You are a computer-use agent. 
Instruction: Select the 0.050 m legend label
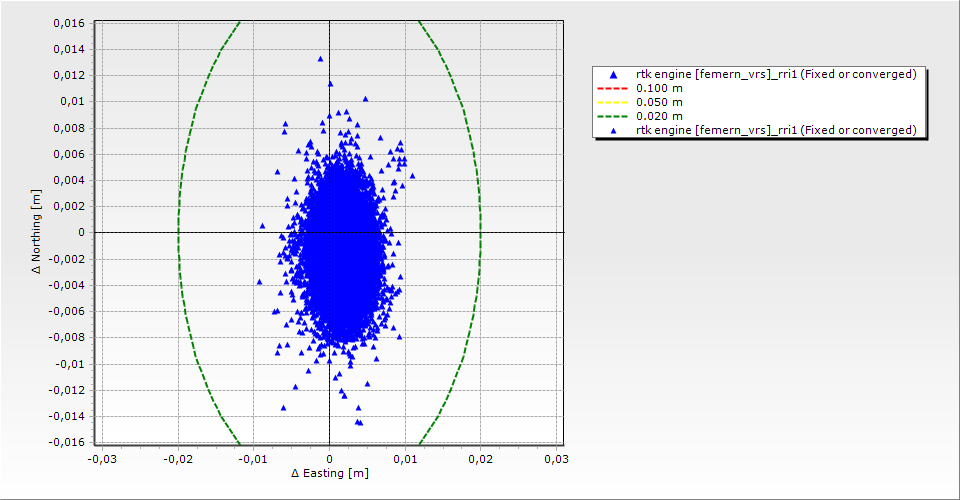[660, 102]
